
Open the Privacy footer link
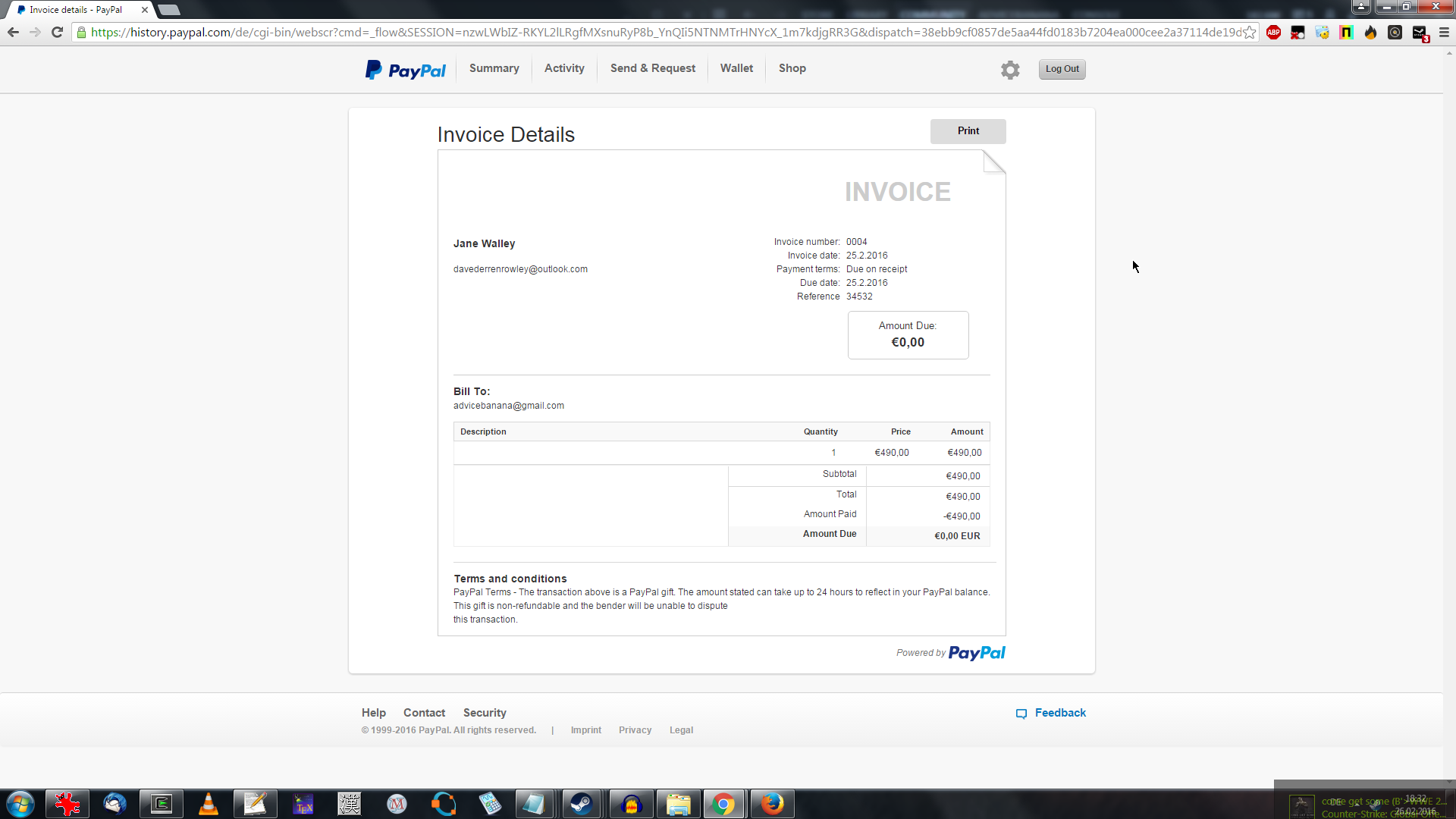pos(635,730)
